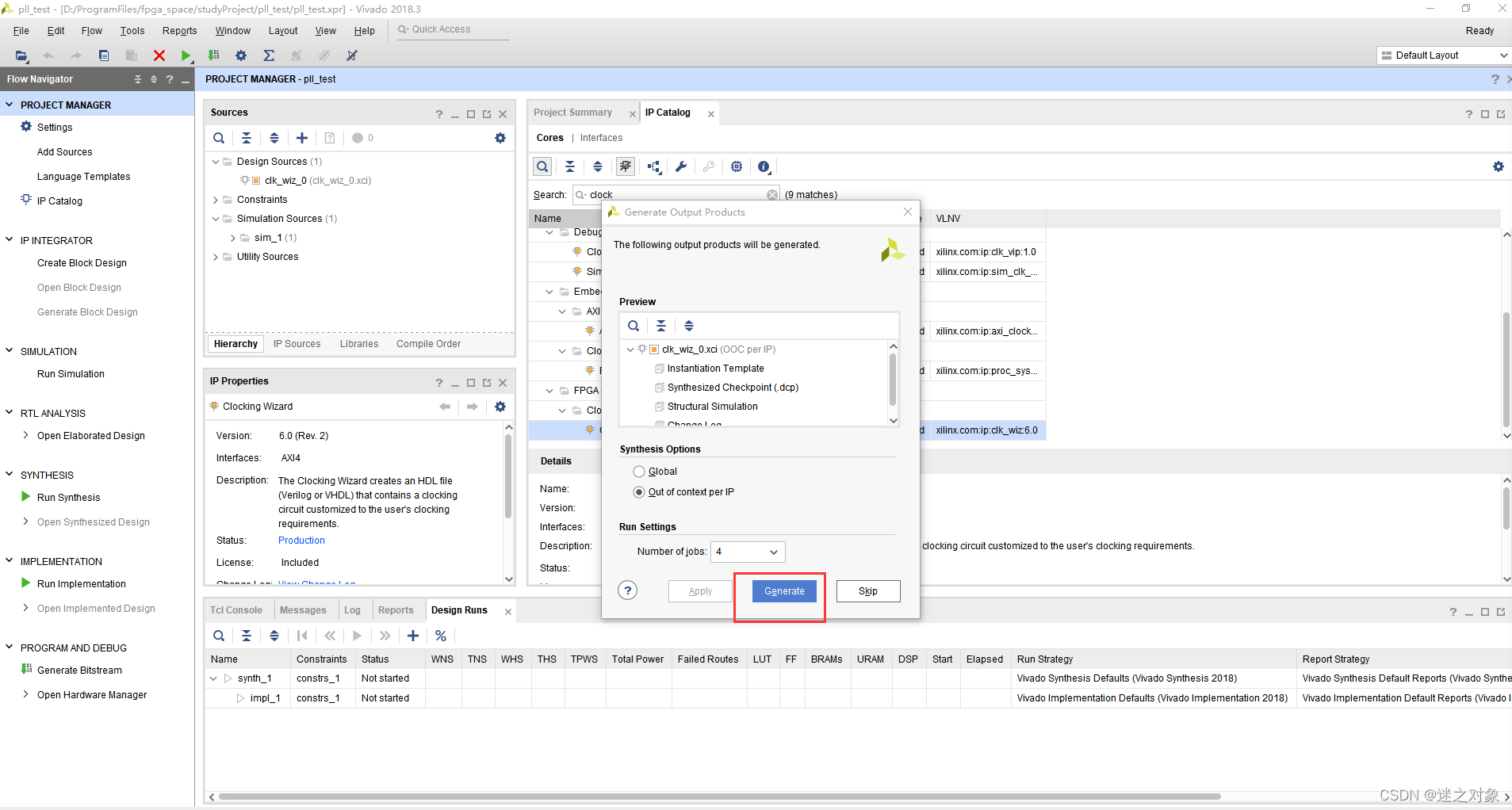Go back in IP Properties panel
Image resolution: width=1512 pixels, height=810 pixels.
pyautogui.click(x=445, y=407)
